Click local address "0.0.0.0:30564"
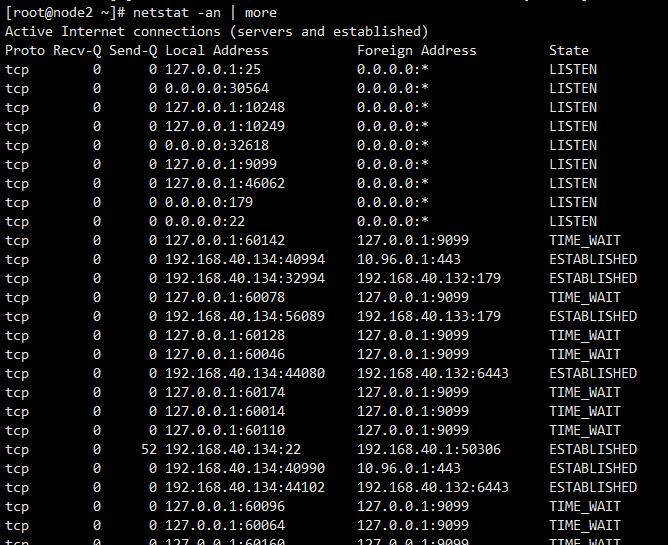Screen dimensions: 668x545 coord(217,89)
